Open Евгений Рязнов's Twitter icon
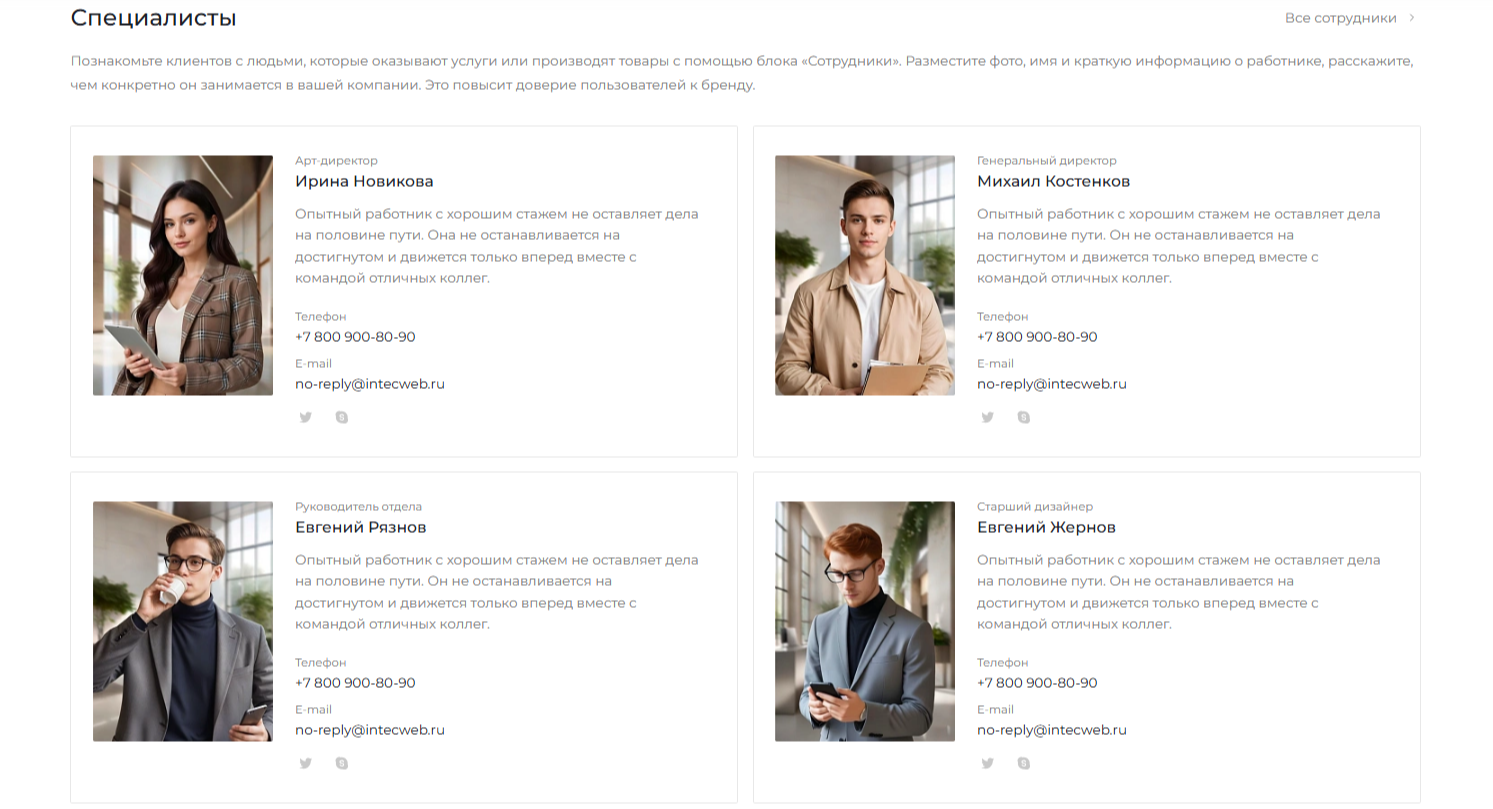The width and height of the screenshot is (1493, 809). (306, 763)
